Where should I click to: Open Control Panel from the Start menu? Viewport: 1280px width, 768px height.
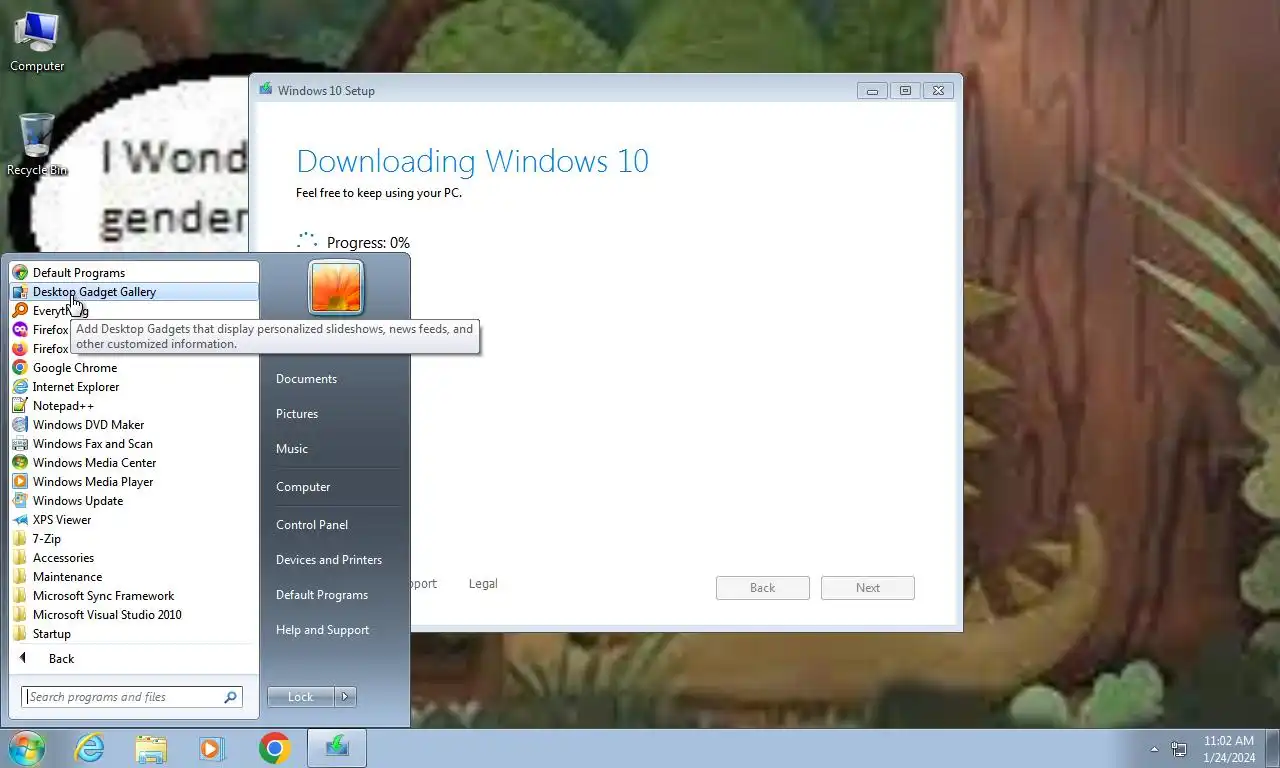(336, 524)
